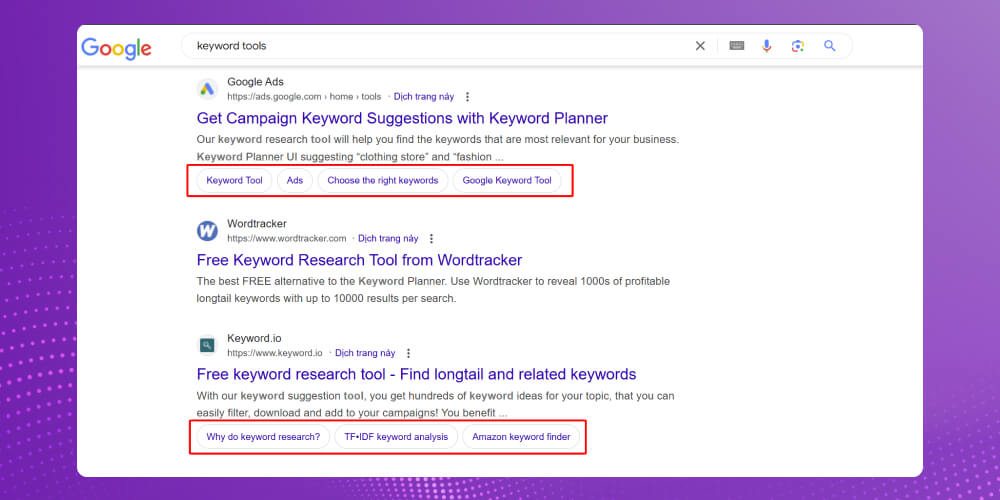Click the Google Ads site name
The height and width of the screenshot is (500, 1000).
(x=255, y=82)
